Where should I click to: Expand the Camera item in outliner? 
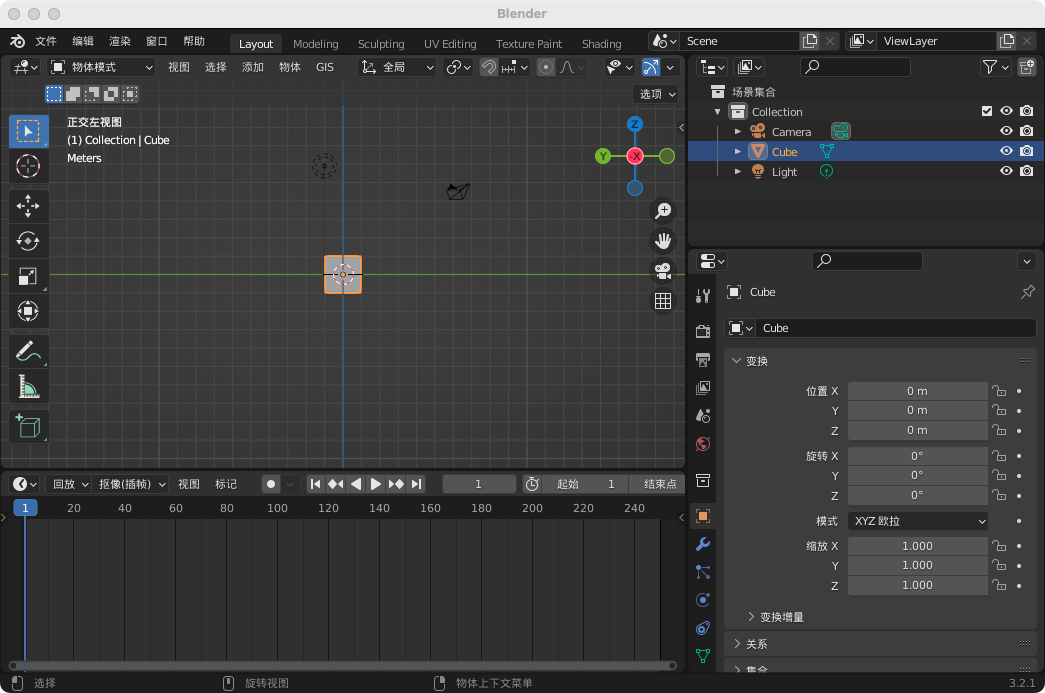738,132
